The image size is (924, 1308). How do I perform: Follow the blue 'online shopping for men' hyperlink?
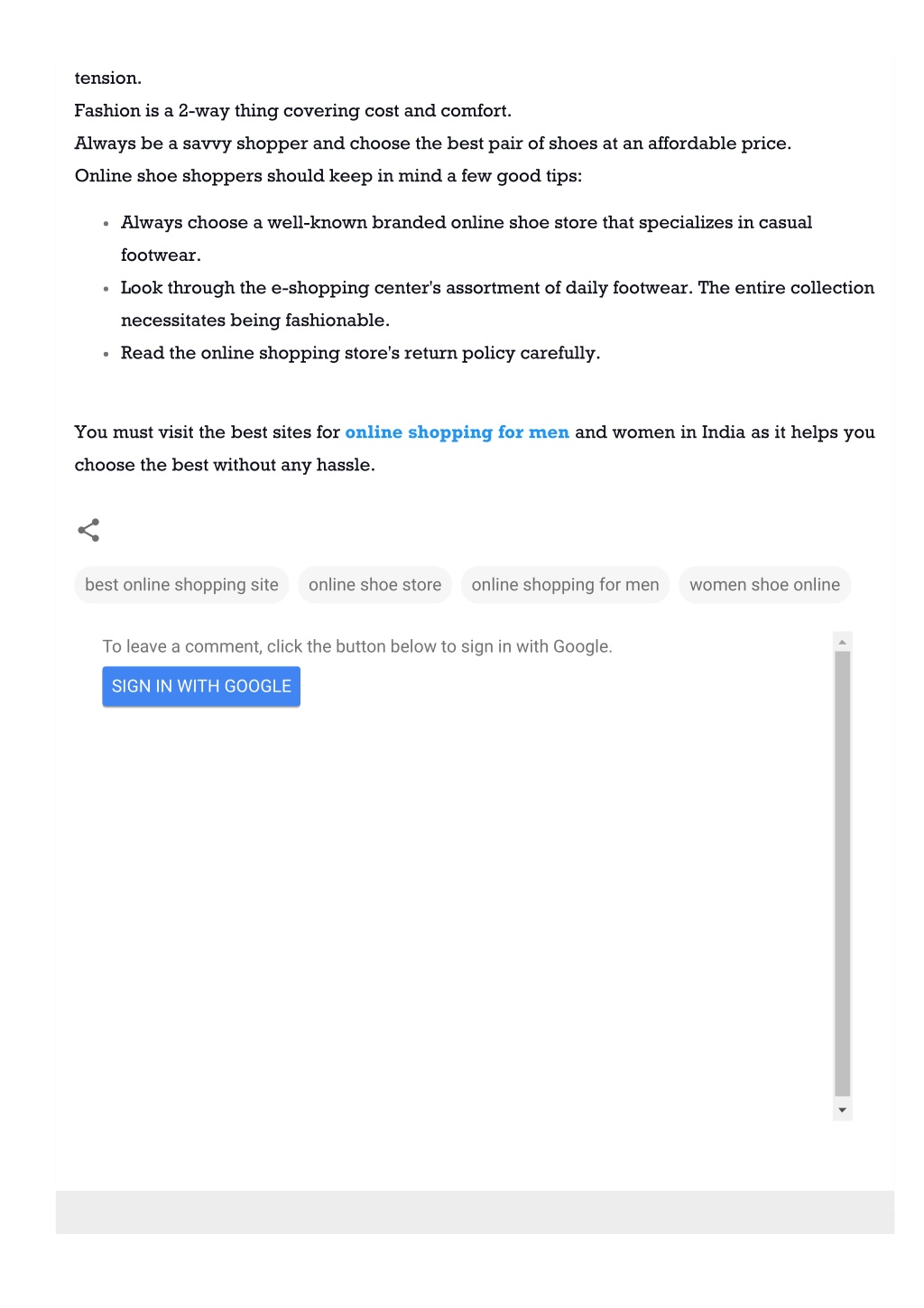pyautogui.click(x=457, y=432)
